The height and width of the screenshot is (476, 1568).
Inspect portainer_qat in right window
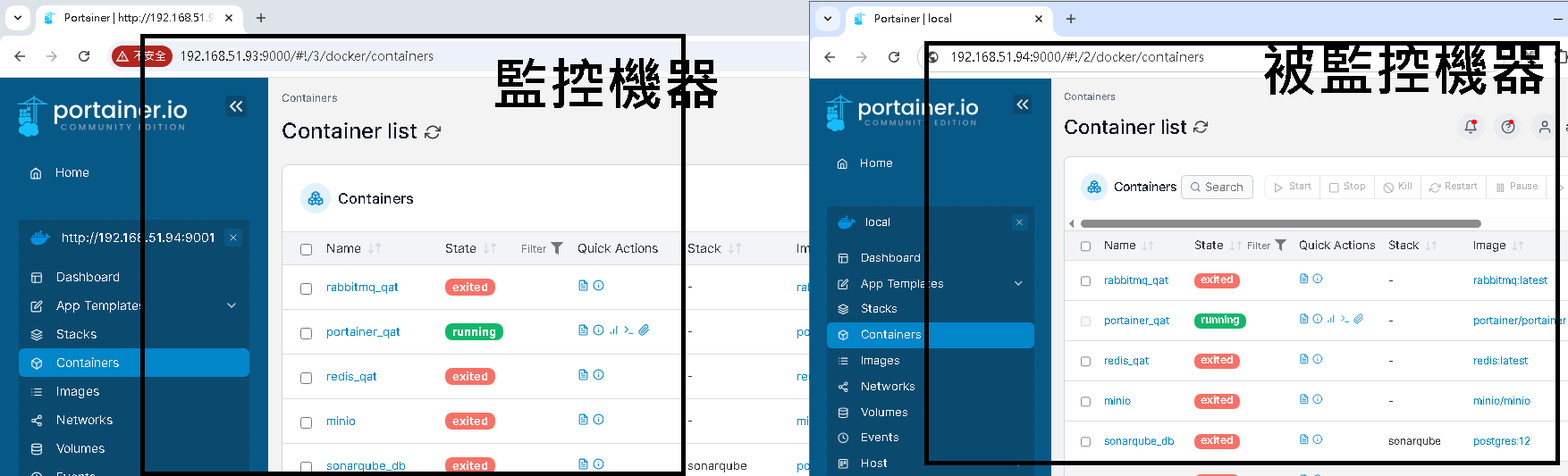[x=1318, y=319]
